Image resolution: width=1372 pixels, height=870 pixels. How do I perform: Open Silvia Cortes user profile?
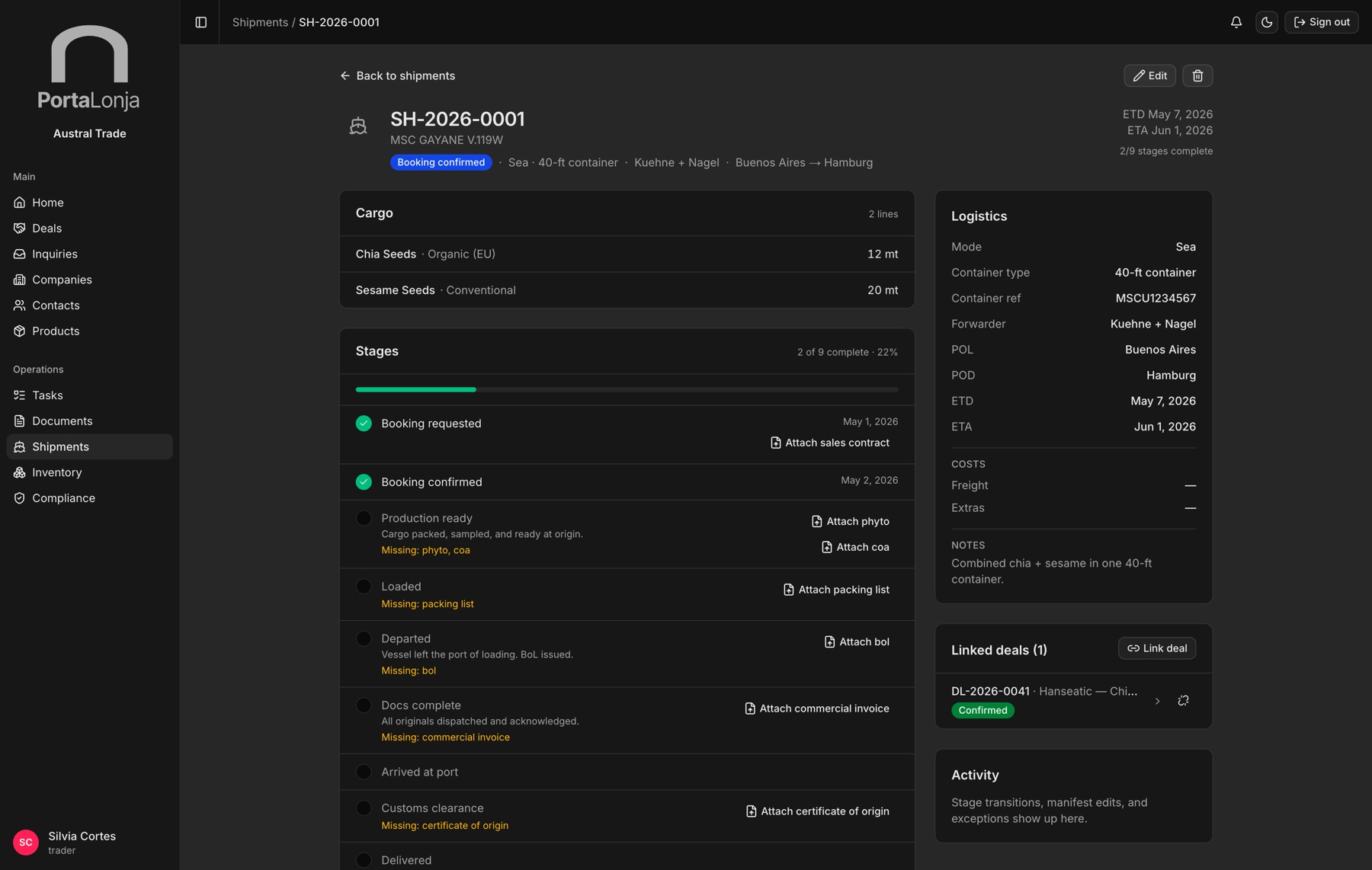tap(89, 843)
